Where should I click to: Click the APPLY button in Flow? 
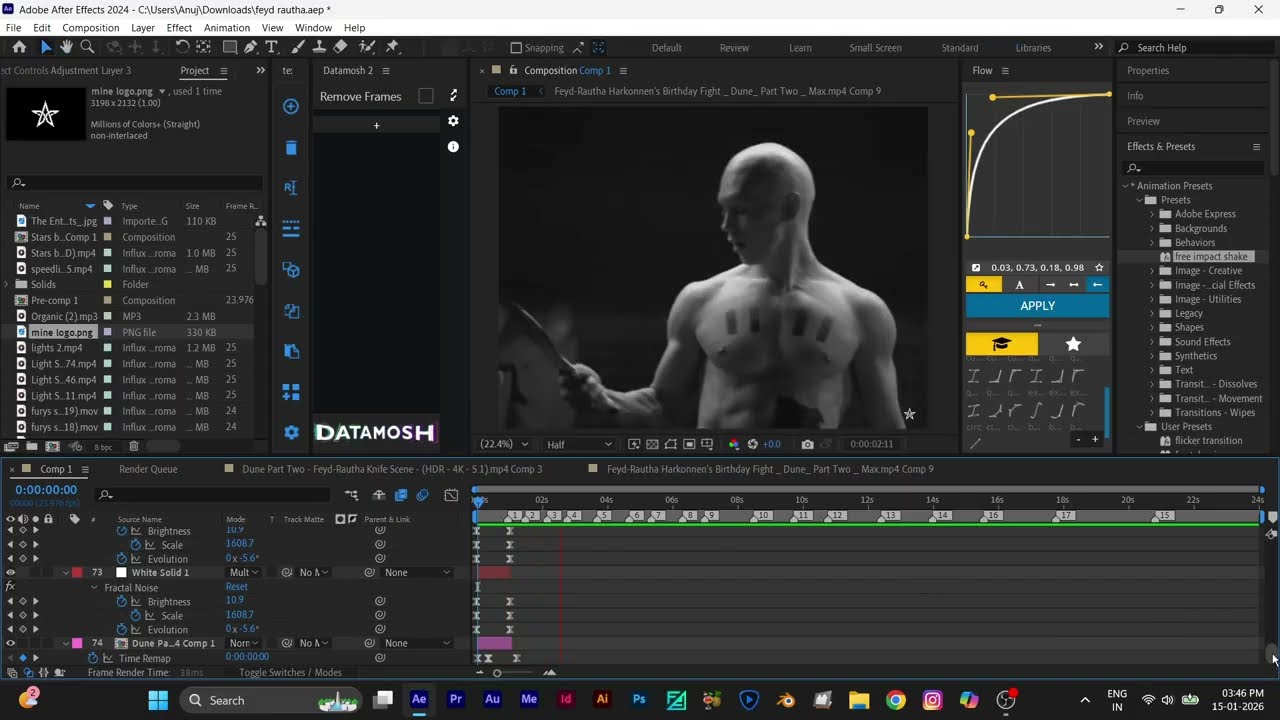[x=1038, y=306]
